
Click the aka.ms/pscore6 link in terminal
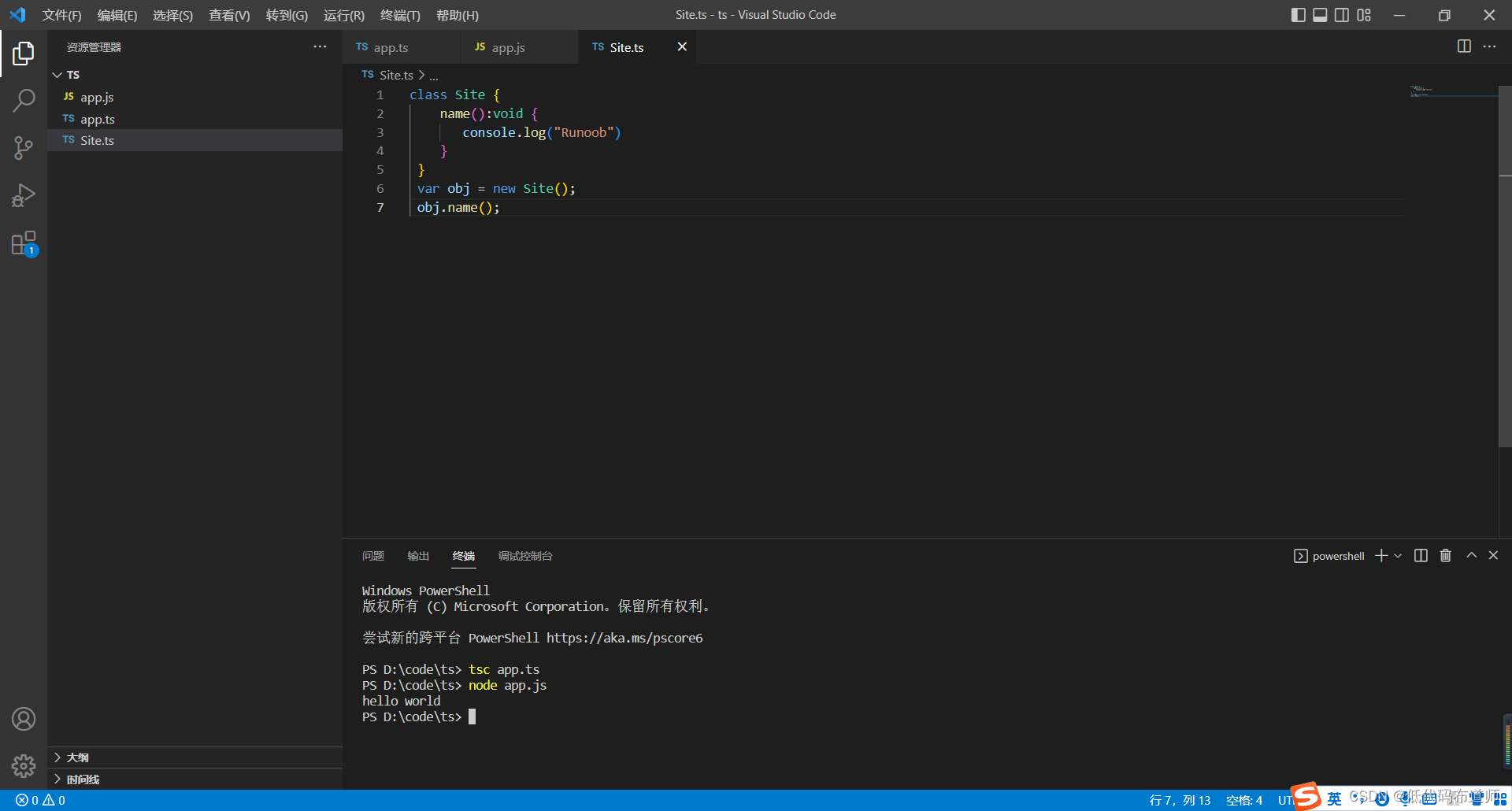pos(624,638)
